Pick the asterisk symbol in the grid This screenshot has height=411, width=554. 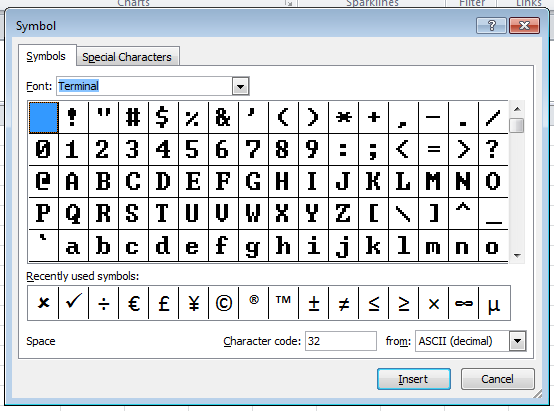click(343, 118)
